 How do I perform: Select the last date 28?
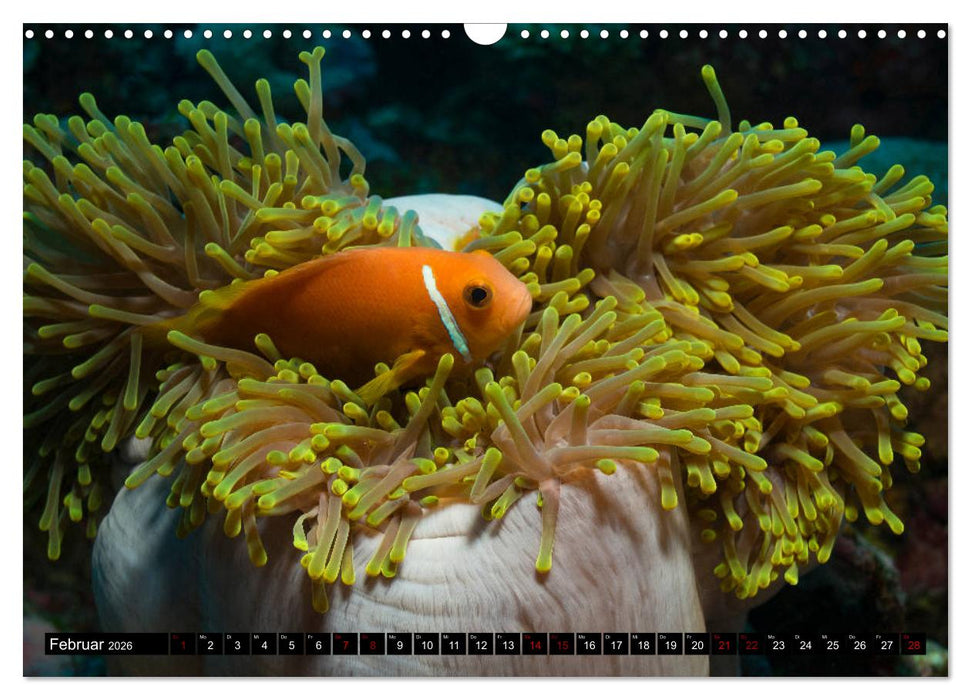[x=913, y=645]
